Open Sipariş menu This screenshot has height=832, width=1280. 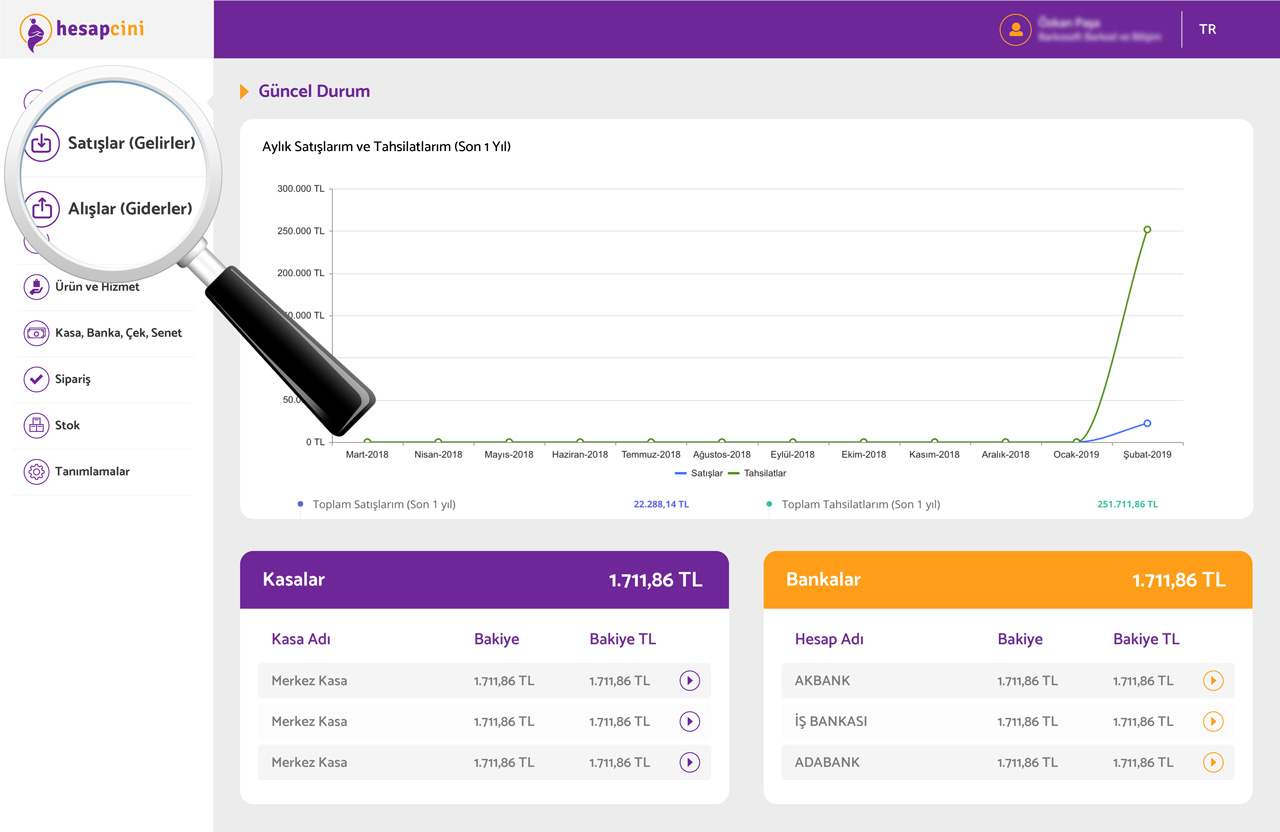[x=73, y=379]
